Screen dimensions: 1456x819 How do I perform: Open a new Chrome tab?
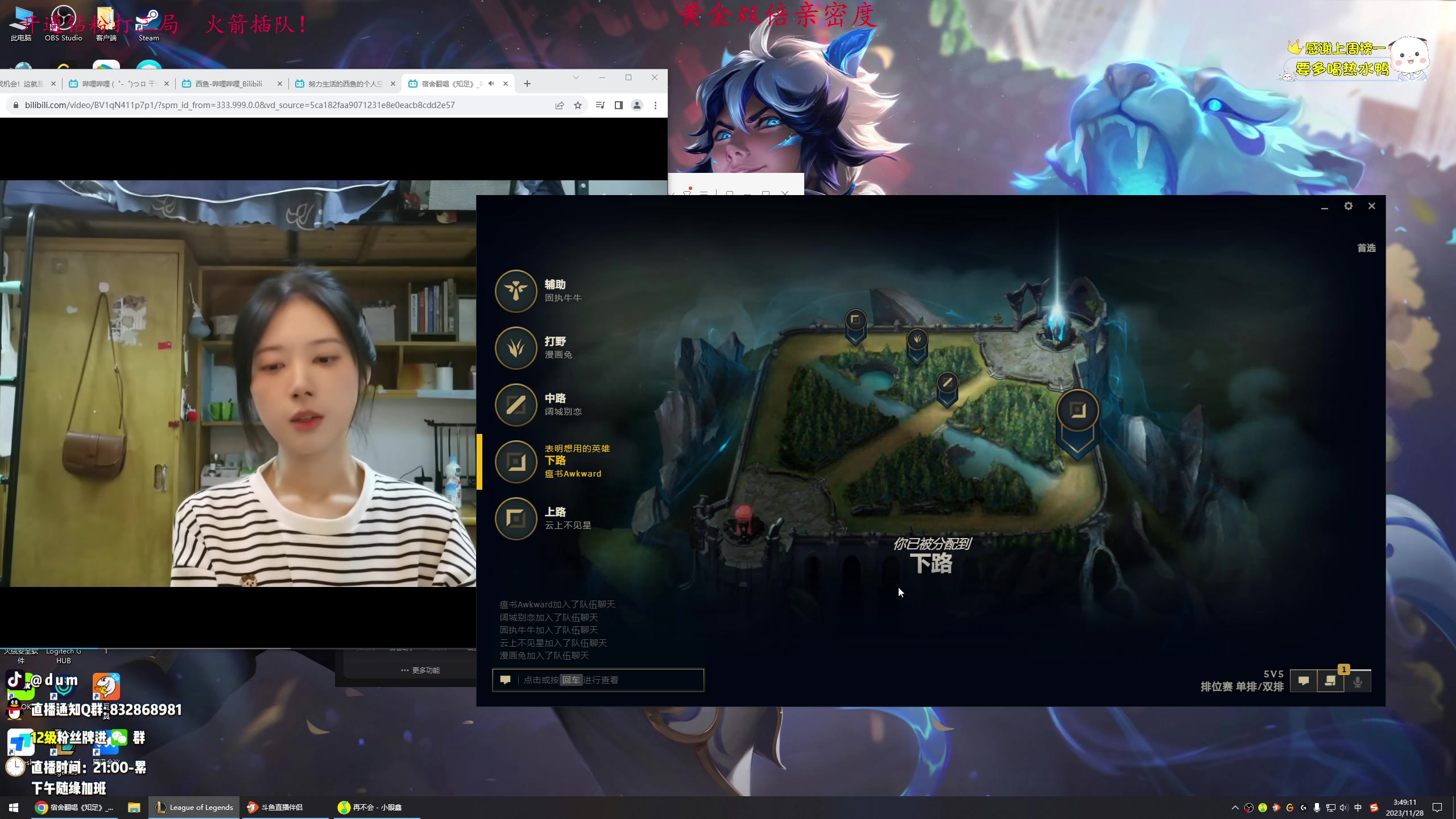pos(527,84)
